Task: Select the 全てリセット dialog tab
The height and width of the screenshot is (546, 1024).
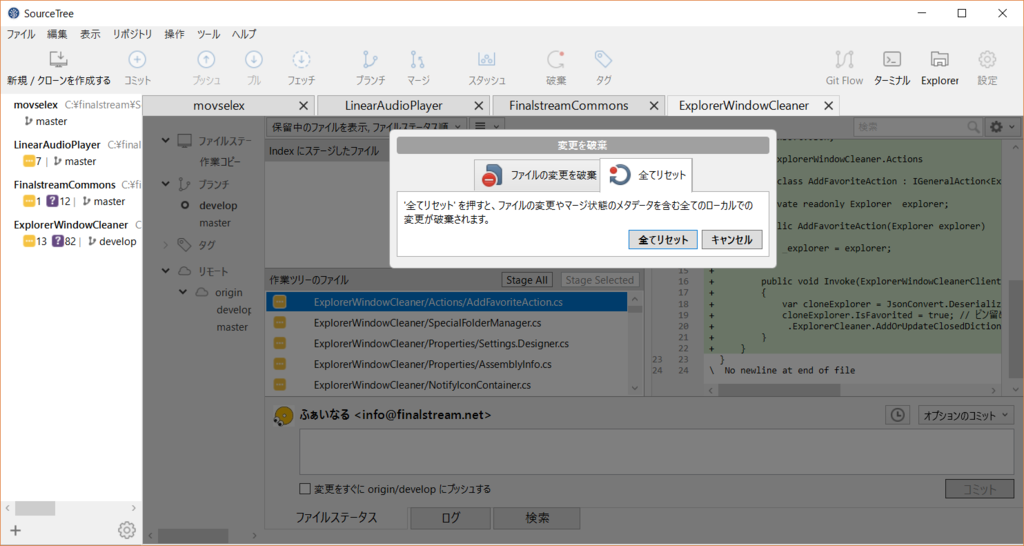Action: [646, 175]
